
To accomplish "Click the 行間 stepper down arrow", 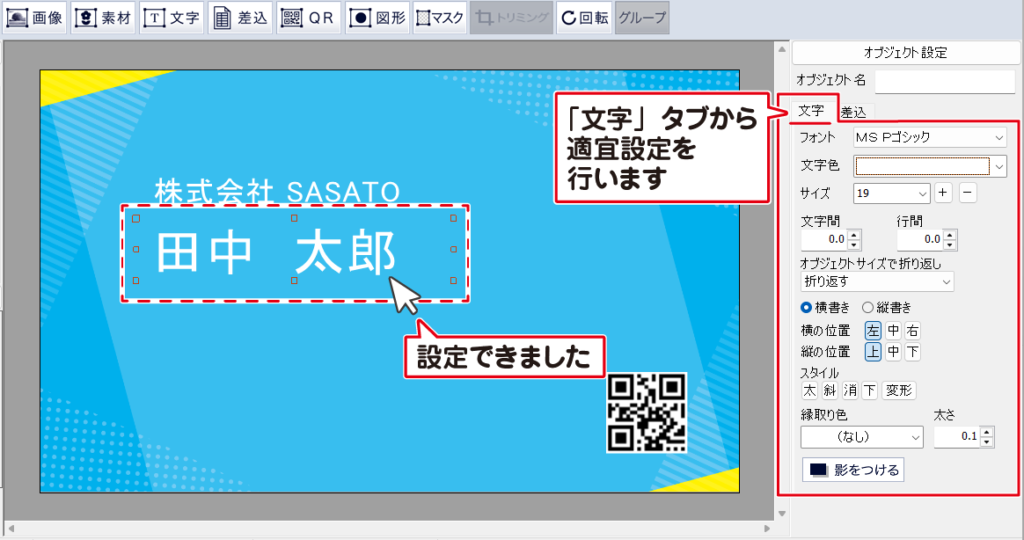I will point(950,245).
